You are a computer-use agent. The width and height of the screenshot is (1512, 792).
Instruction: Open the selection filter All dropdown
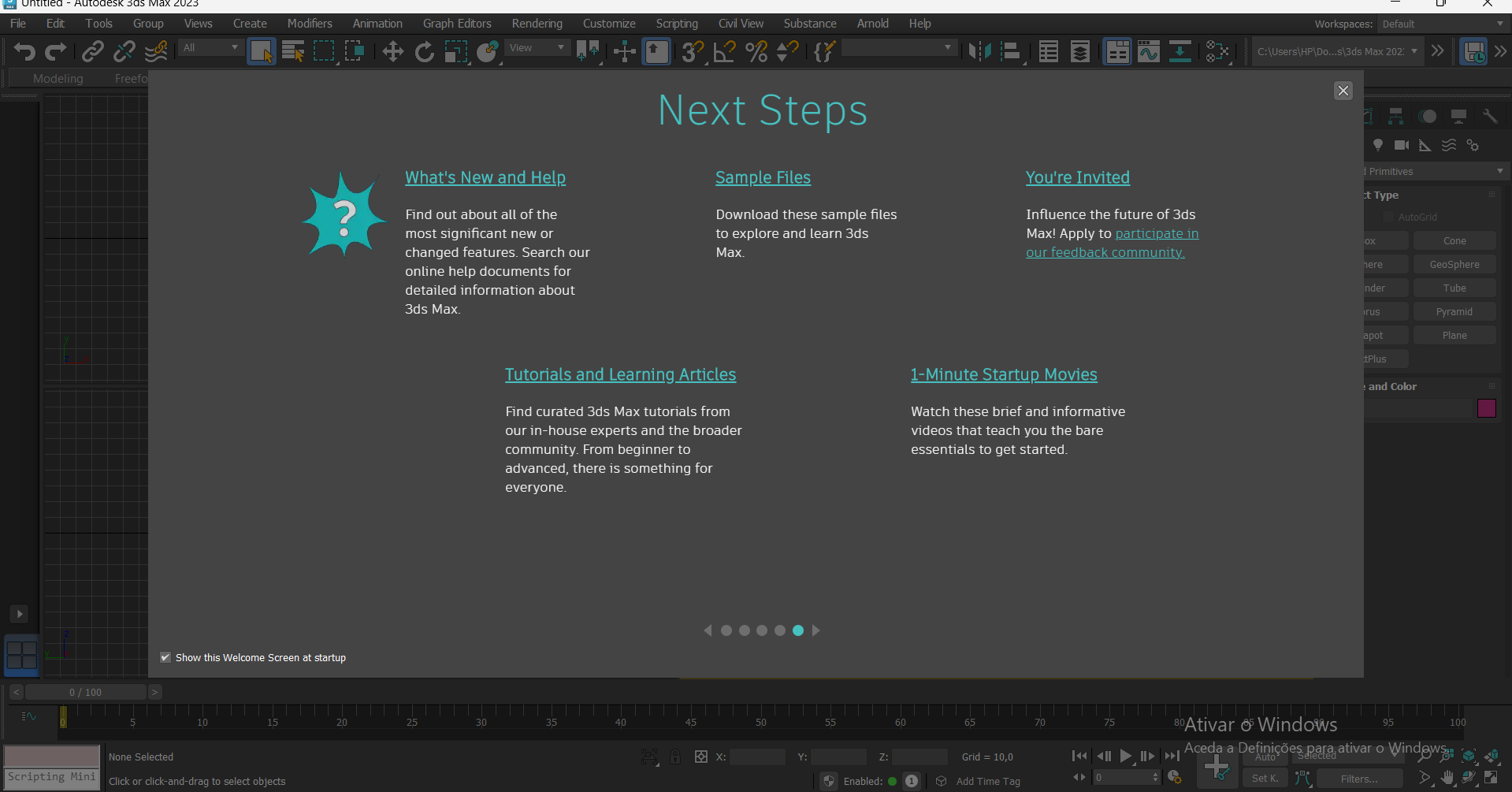[210, 48]
